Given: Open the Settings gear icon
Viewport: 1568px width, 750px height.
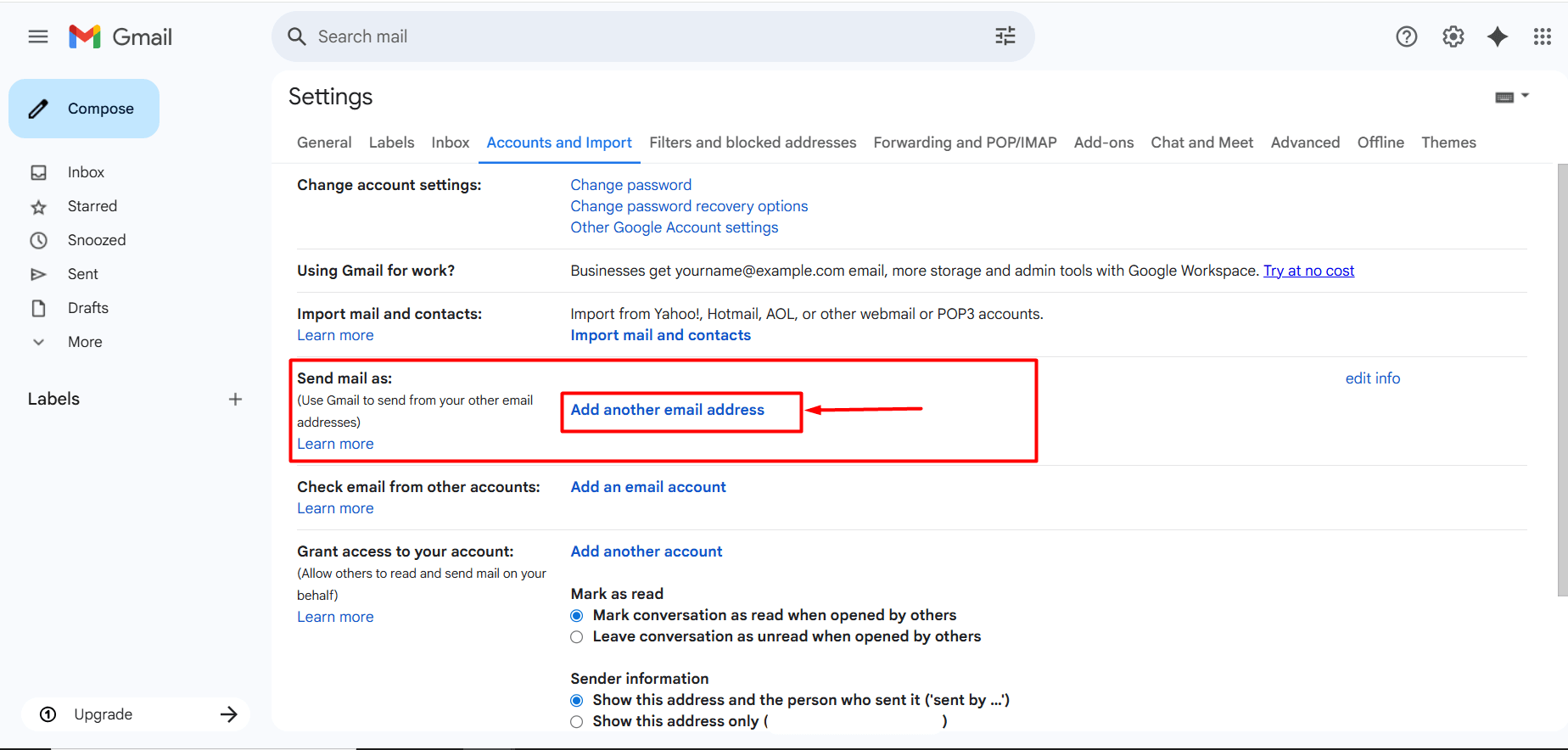Looking at the screenshot, I should point(1453,36).
